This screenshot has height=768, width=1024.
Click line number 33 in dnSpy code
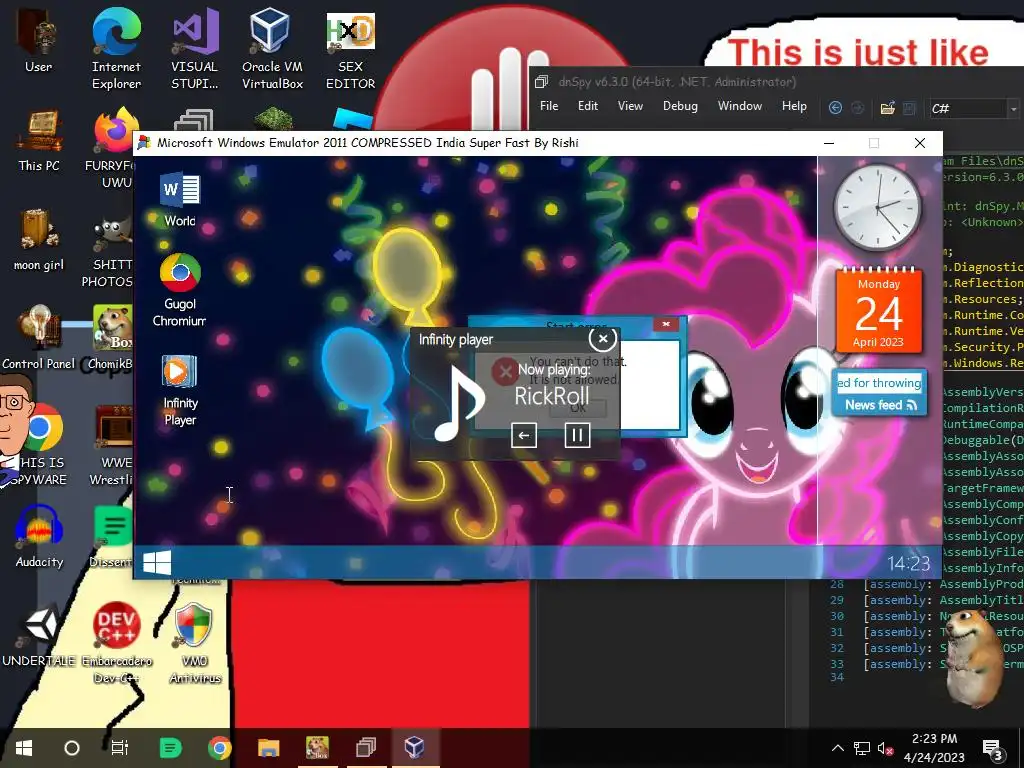837,664
